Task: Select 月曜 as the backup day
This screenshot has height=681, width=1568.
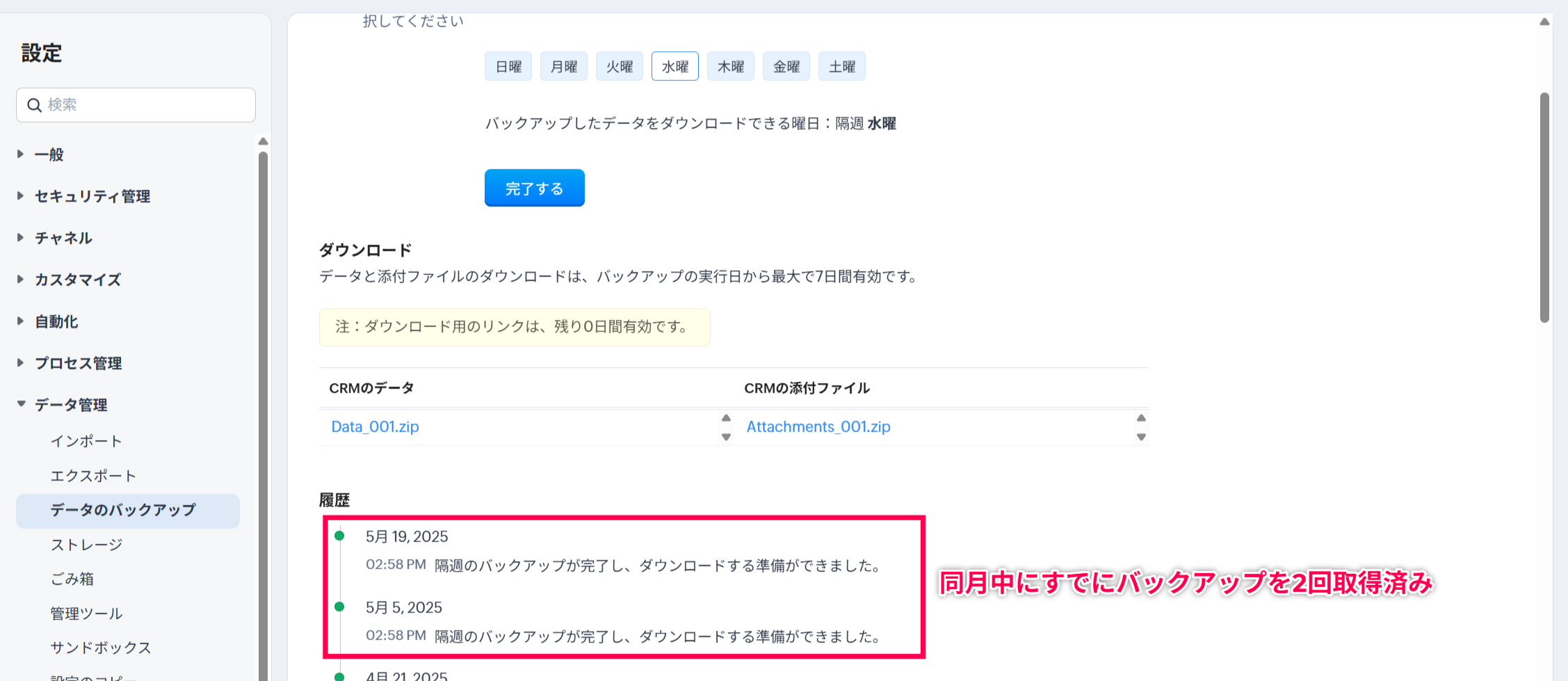Action: (564, 67)
